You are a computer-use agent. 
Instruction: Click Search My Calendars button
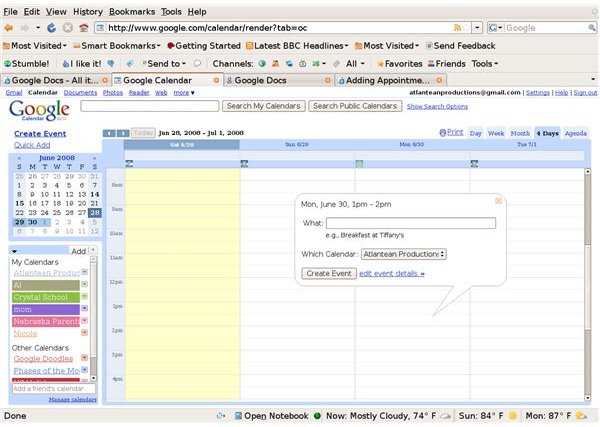[264, 106]
